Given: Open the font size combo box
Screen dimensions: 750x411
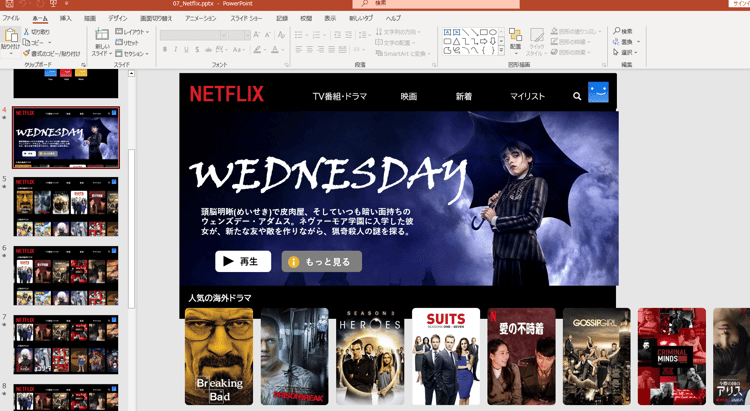Looking at the screenshot, I should point(239,35).
